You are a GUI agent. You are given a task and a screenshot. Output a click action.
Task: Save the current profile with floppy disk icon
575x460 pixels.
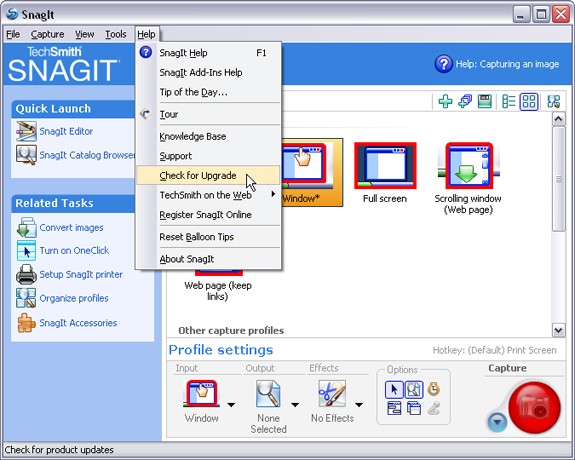(485, 102)
